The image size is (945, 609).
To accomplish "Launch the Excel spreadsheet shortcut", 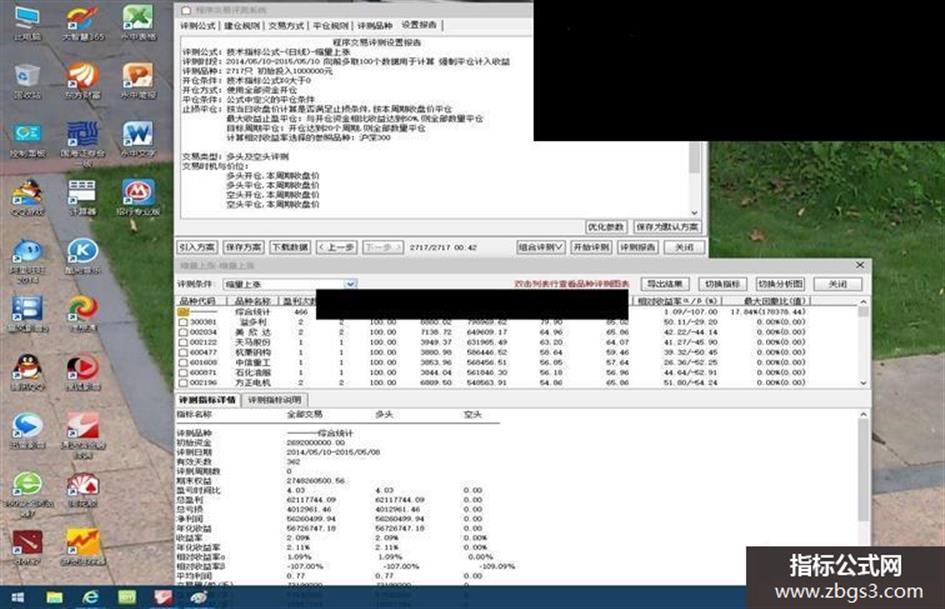I will 138,22.
